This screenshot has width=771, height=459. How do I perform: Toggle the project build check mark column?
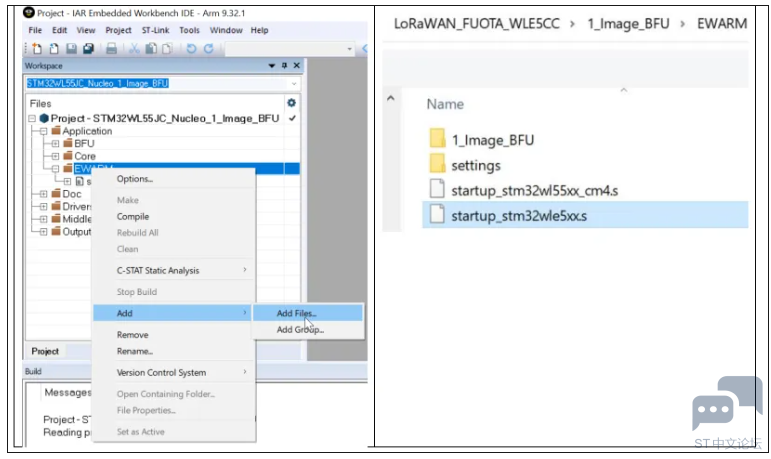pos(292,118)
